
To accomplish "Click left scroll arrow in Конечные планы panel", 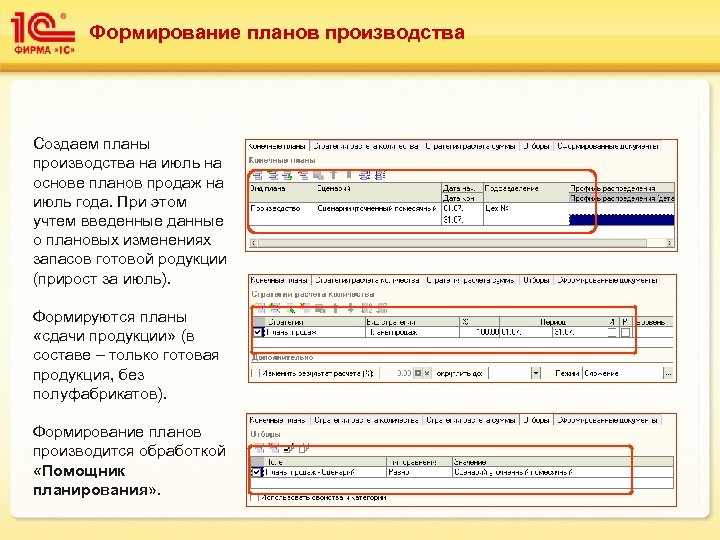I will tap(253, 242).
